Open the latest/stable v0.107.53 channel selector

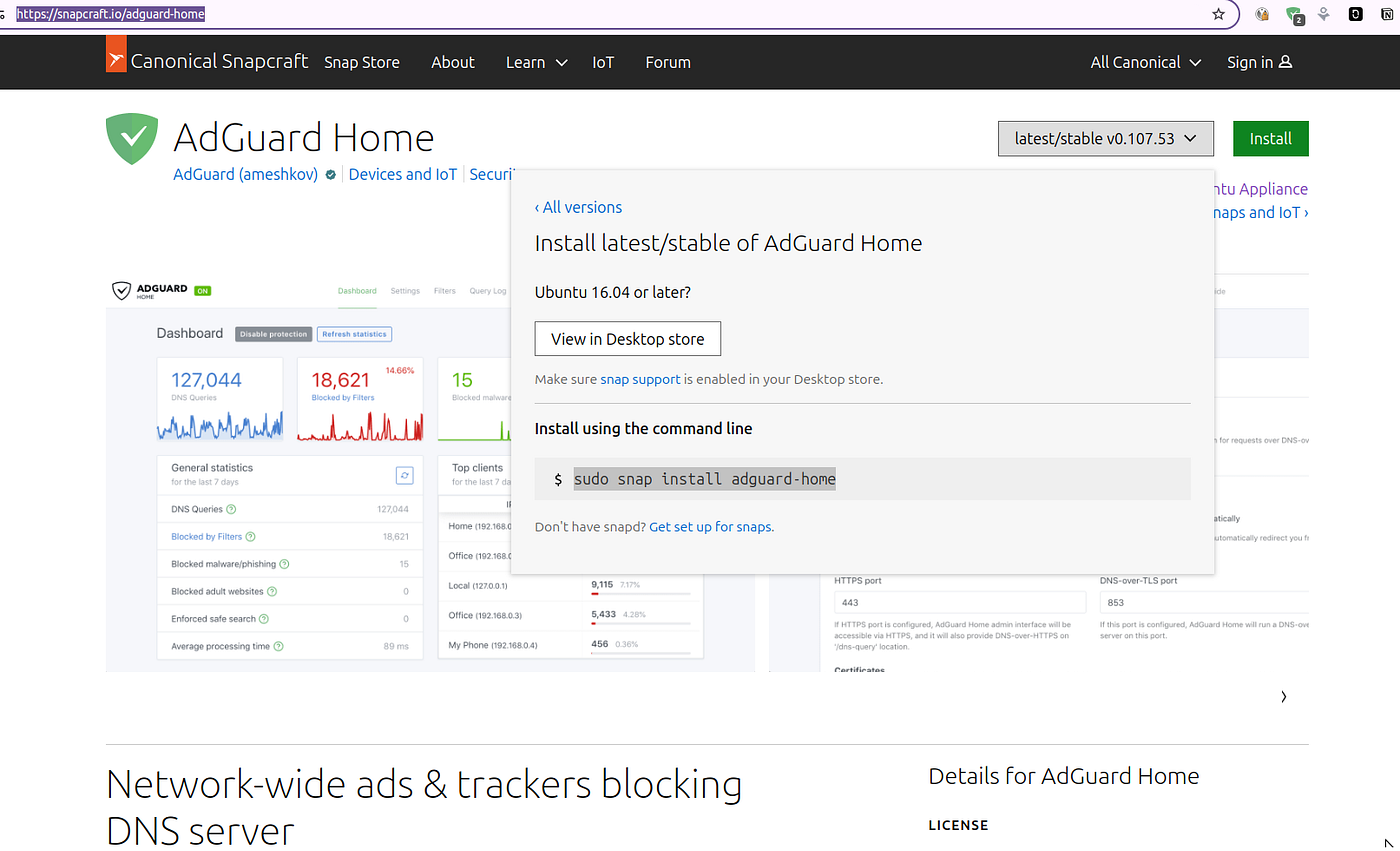[x=1105, y=138]
